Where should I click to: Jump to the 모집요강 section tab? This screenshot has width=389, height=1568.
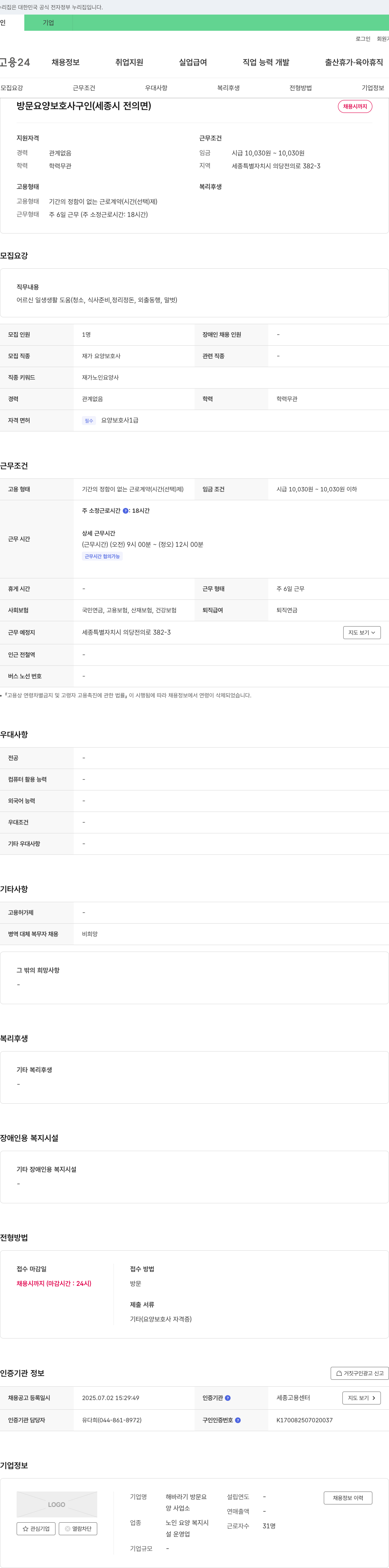click(12, 88)
